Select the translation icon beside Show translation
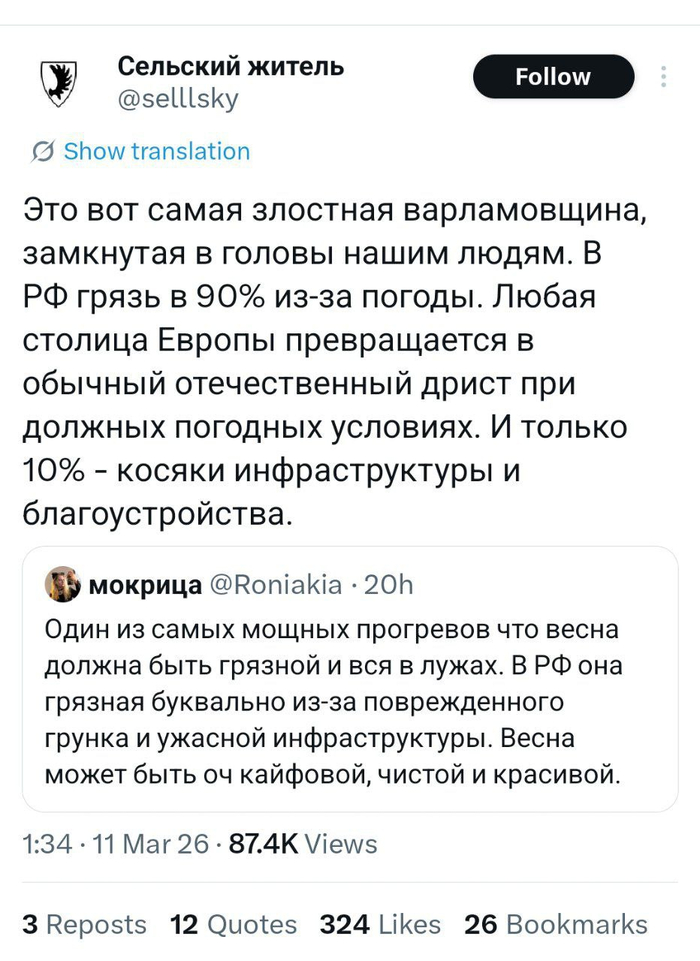700x961 pixels. click(40, 151)
